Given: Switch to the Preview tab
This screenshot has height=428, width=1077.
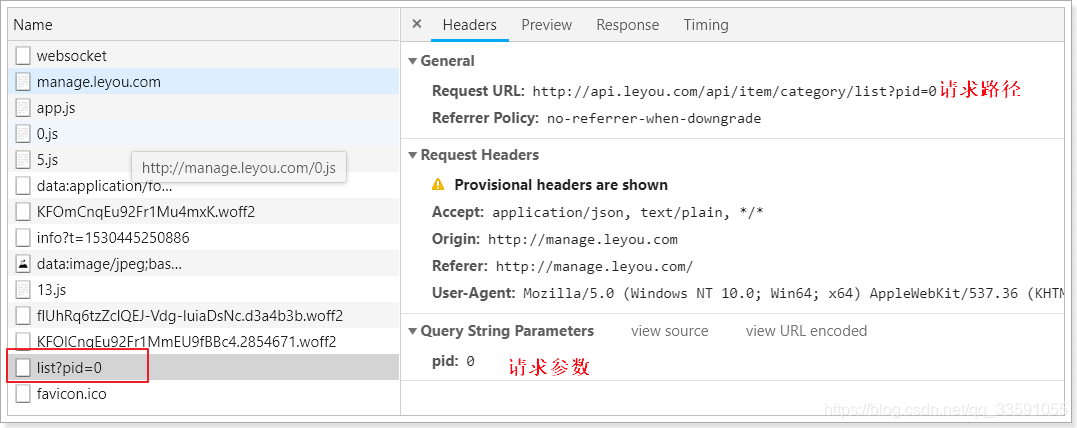Looking at the screenshot, I should click(546, 25).
